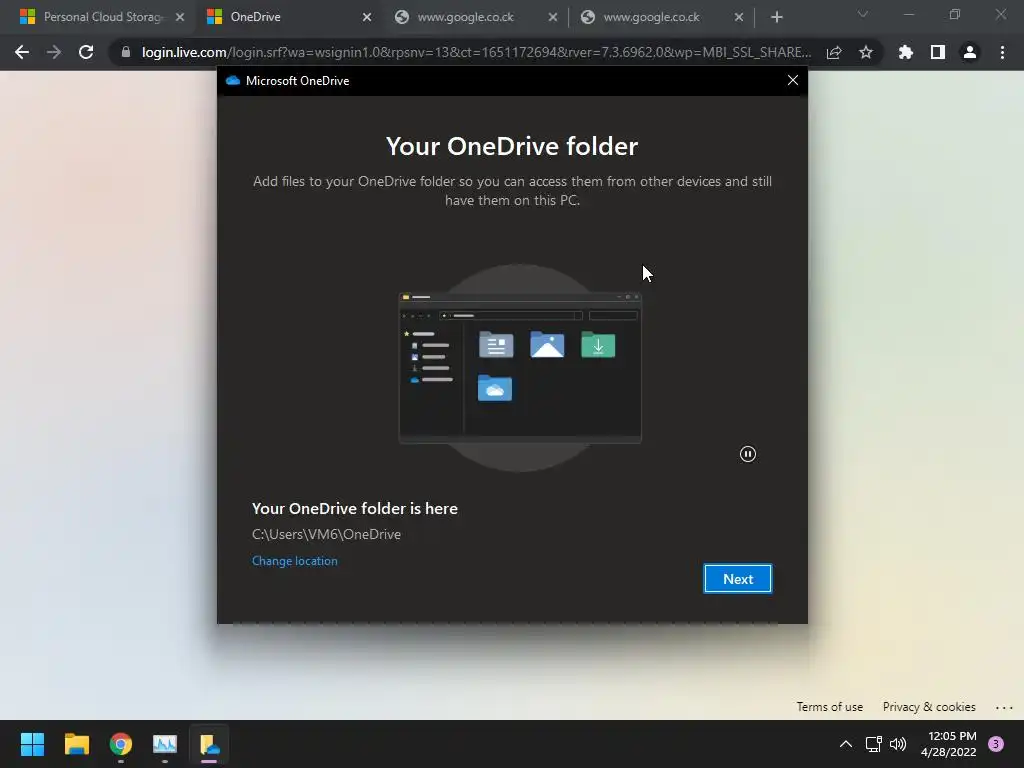Click the Your OneDrive folder heading
The image size is (1024, 768).
[512, 146]
